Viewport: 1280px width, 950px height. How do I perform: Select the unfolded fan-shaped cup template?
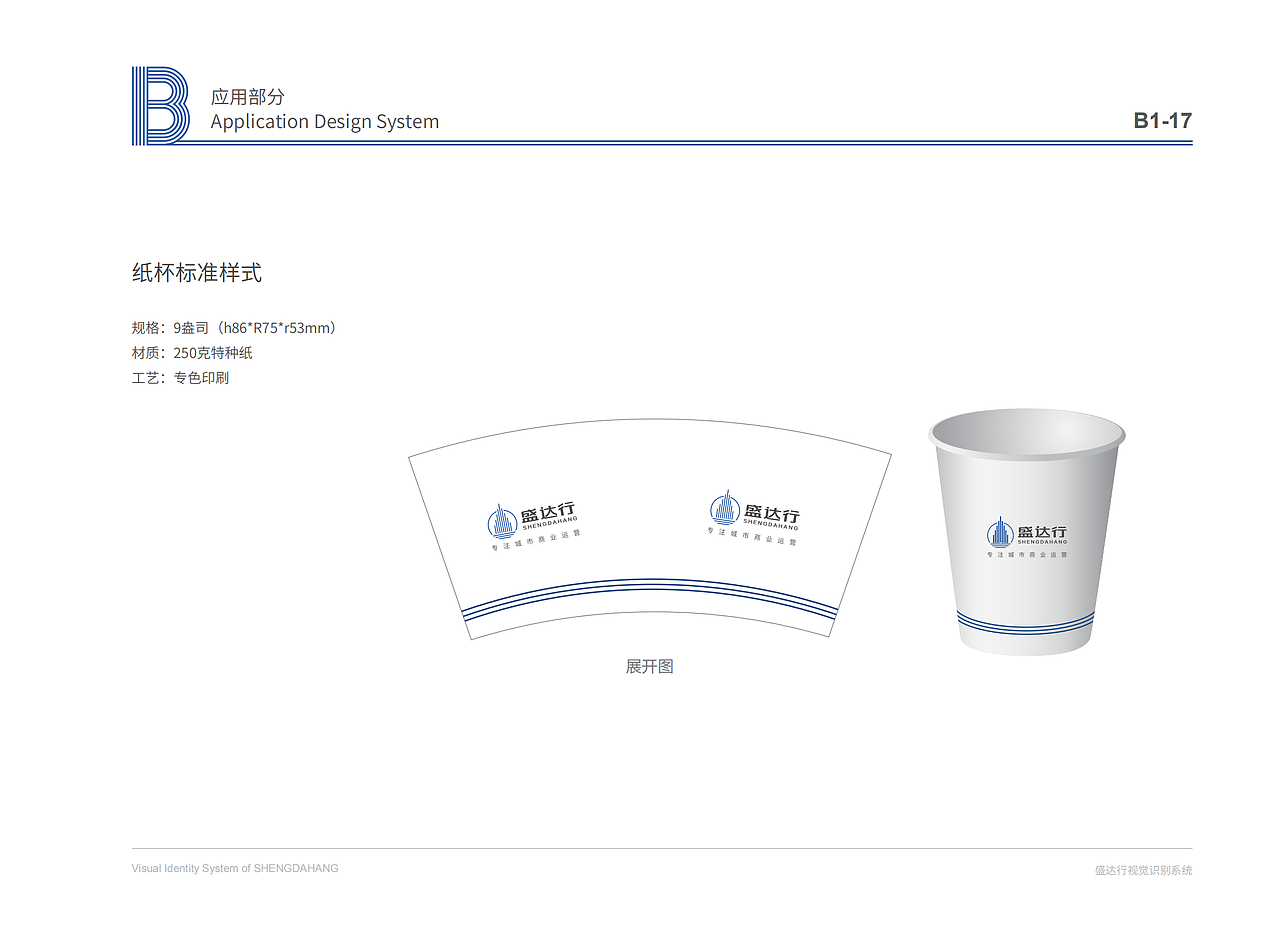(650, 529)
